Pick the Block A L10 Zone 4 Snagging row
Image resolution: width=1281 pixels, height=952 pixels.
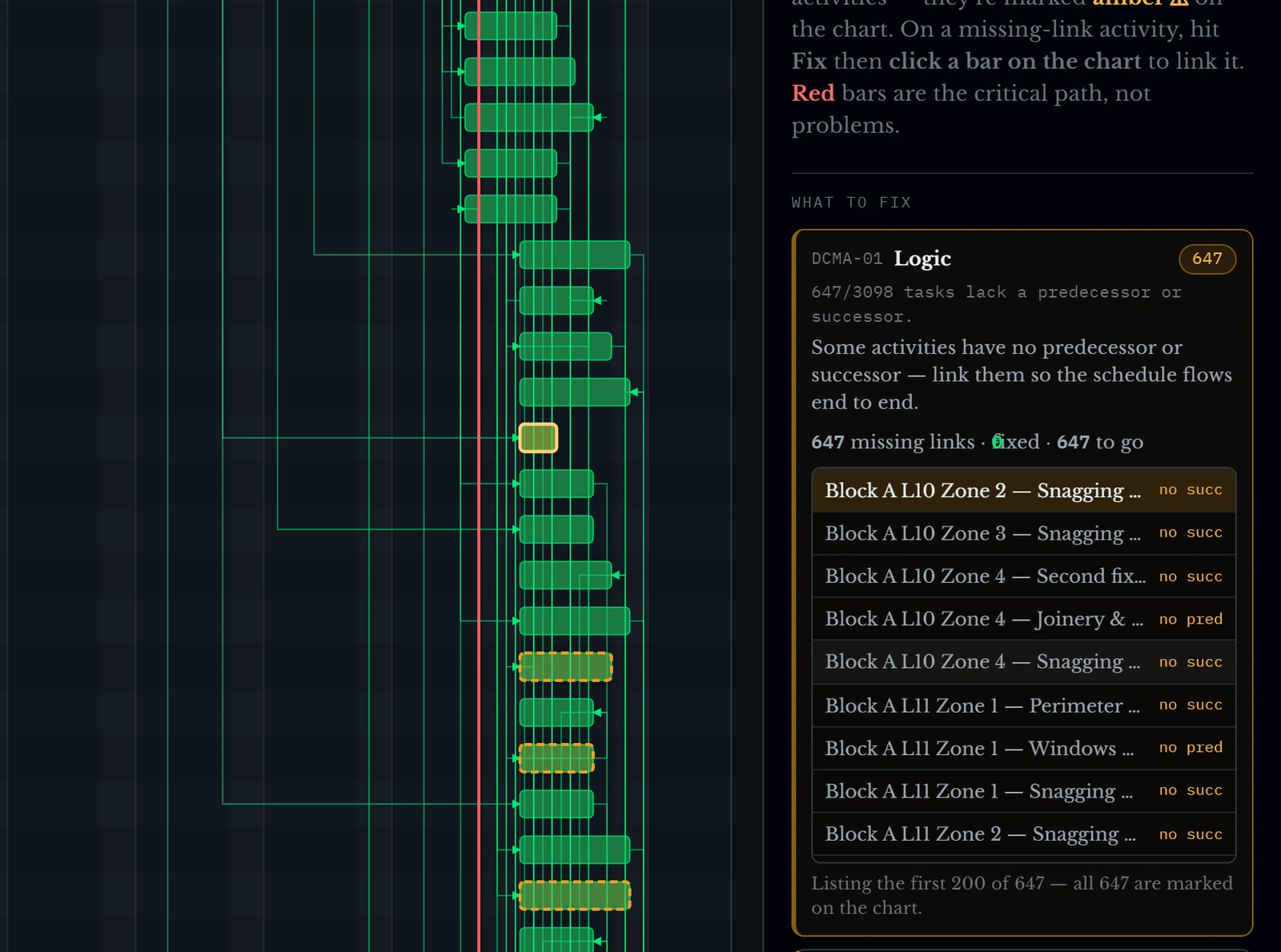tap(1023, 662)
